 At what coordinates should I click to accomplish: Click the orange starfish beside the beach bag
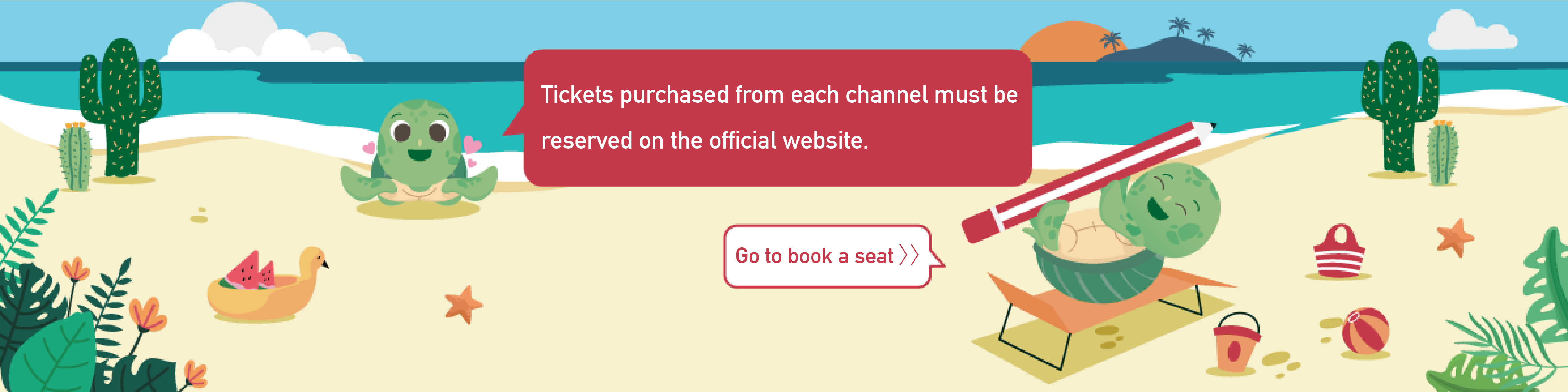pos(1455,238)
